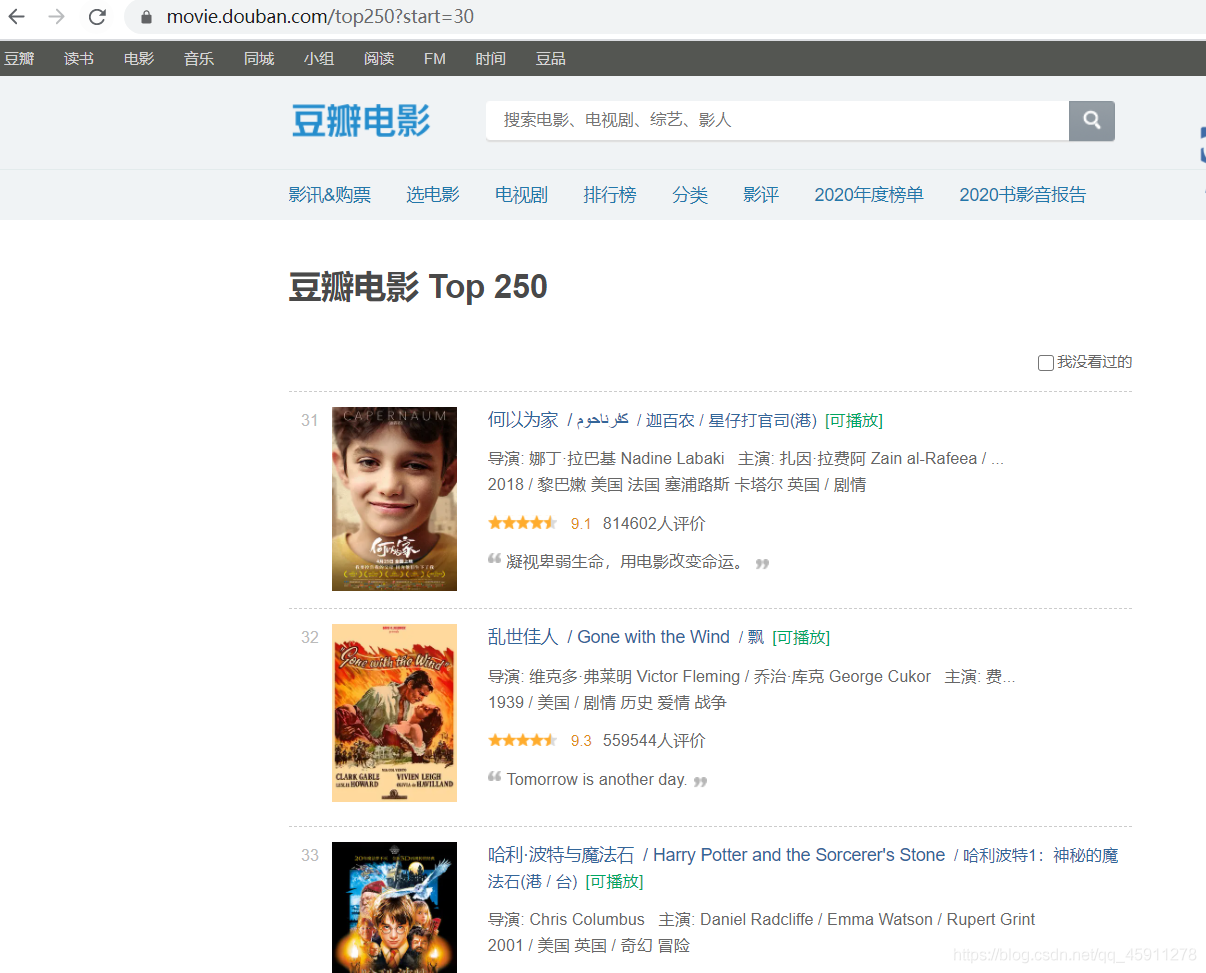Open 豆品 in top navigation

(x=551, y=58)
